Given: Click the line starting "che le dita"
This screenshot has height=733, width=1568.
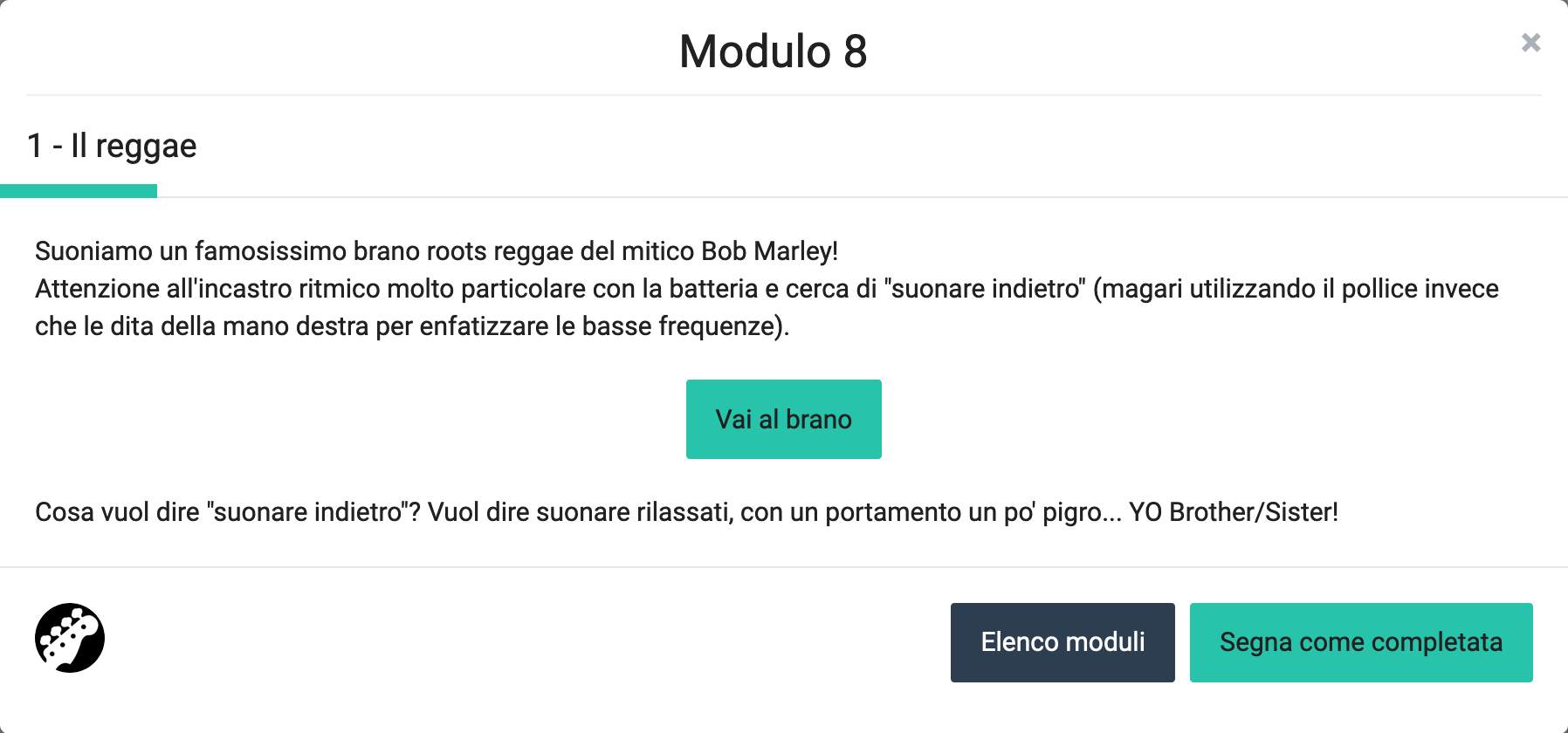Looking at the screenshot, I should (411, 326).
